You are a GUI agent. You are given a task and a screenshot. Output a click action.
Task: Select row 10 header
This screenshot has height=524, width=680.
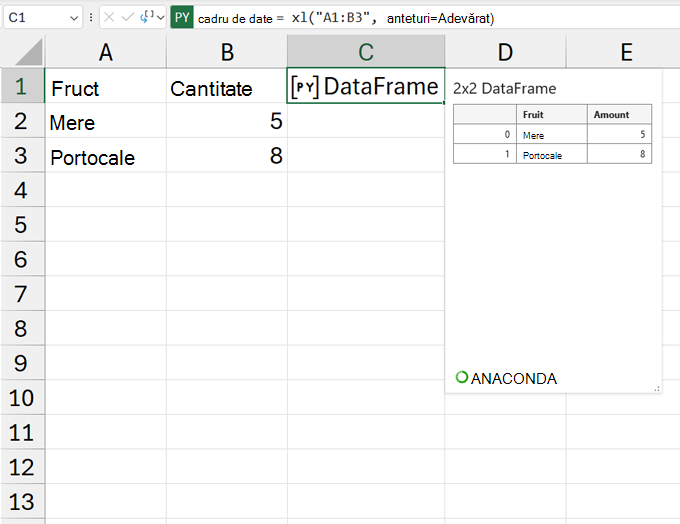click(23, 397)
